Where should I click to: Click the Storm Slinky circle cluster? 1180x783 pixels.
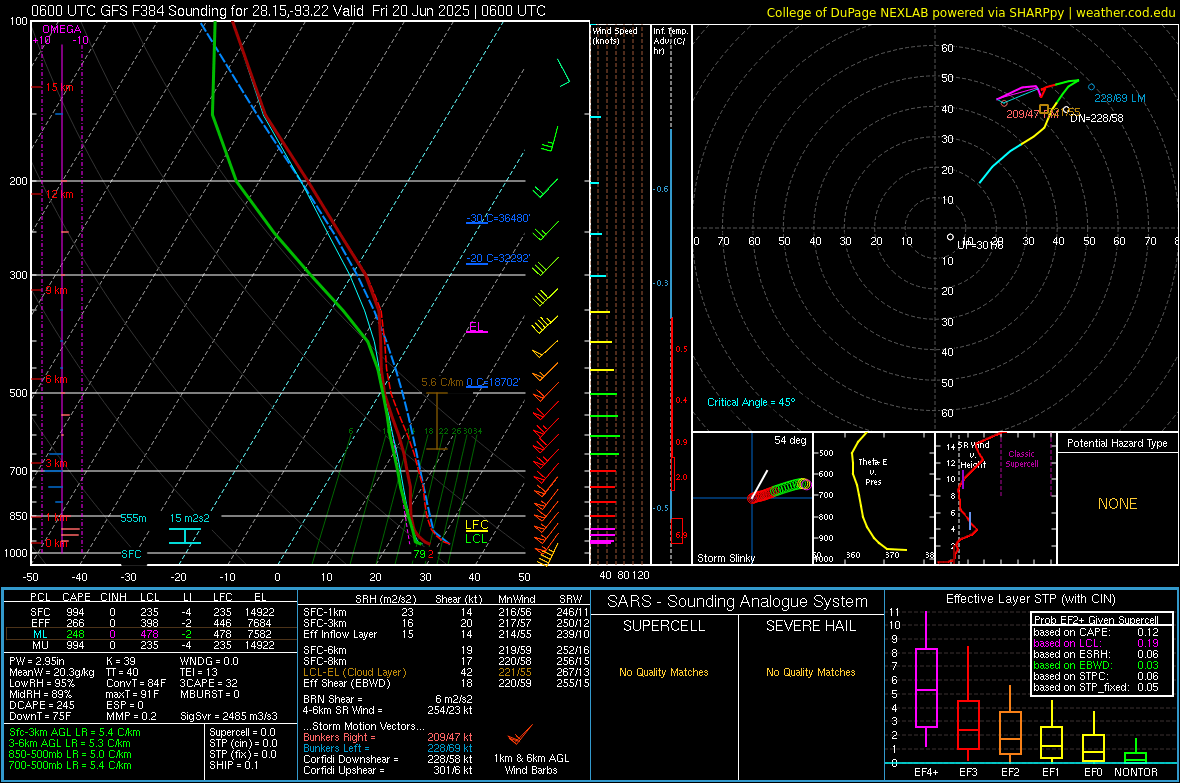coord(779,489)
